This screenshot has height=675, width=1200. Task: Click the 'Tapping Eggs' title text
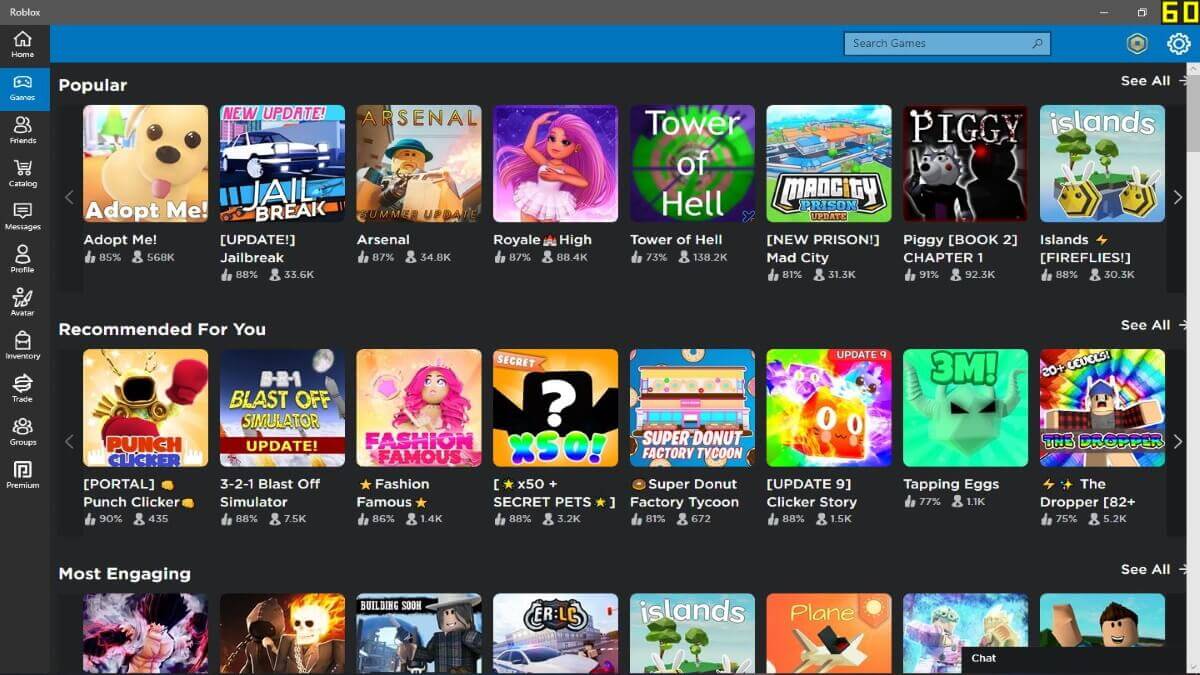point(951,484)
